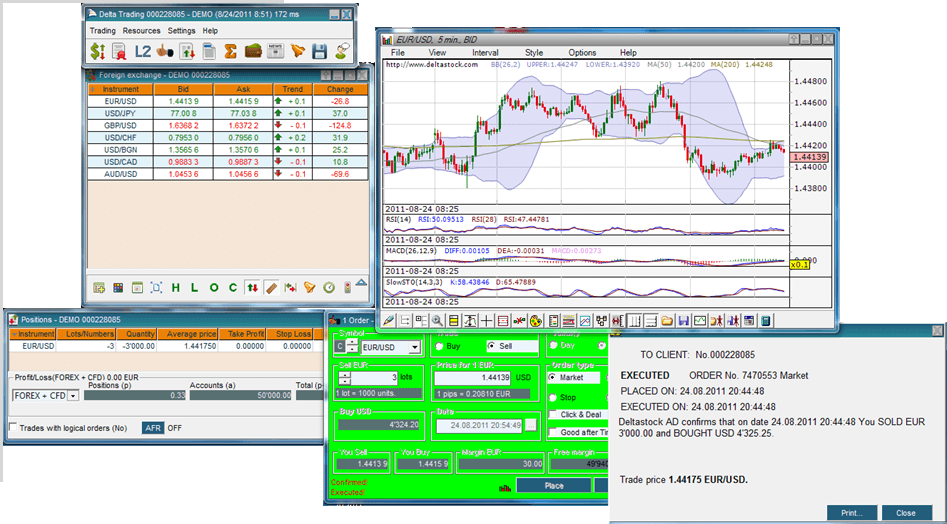Click the green H button in Foreign exchange toolbar
This screenshot has width=947, height=524.
[176, 288]
